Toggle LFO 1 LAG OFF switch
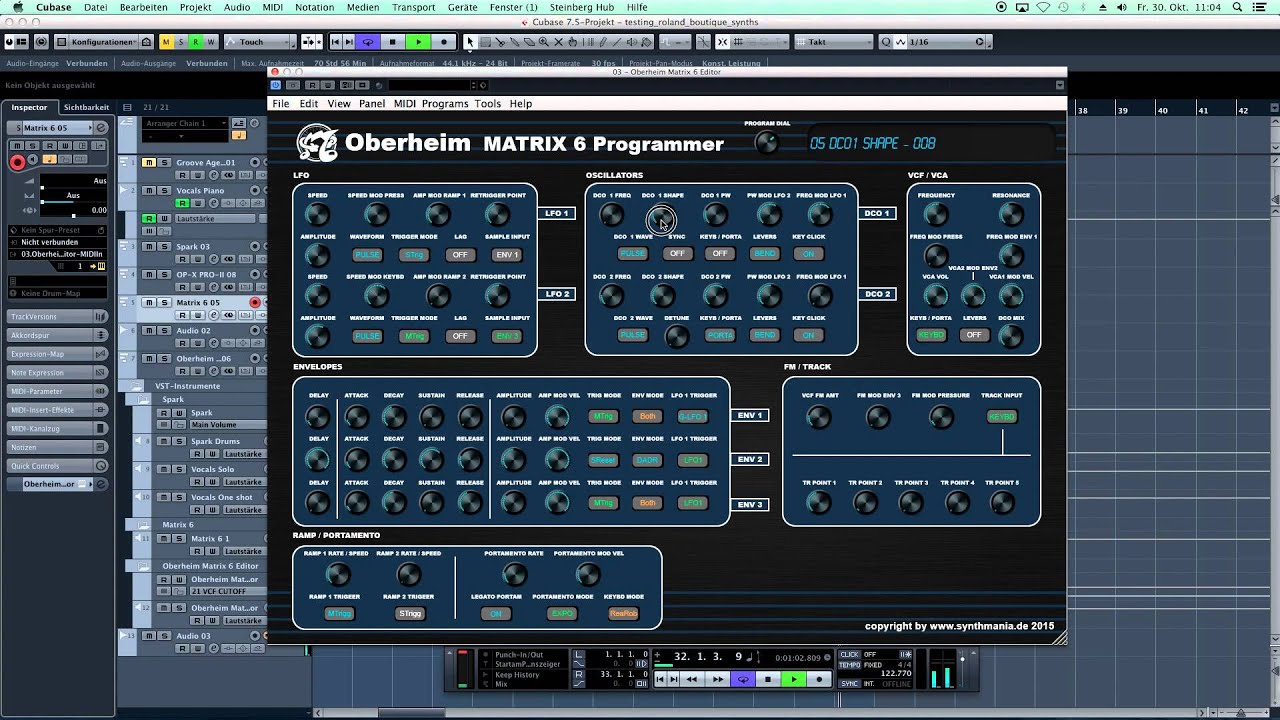Image resolution: width=1280 pixels, height=720 pixels. pyautogui.click(x=460, y=254)
